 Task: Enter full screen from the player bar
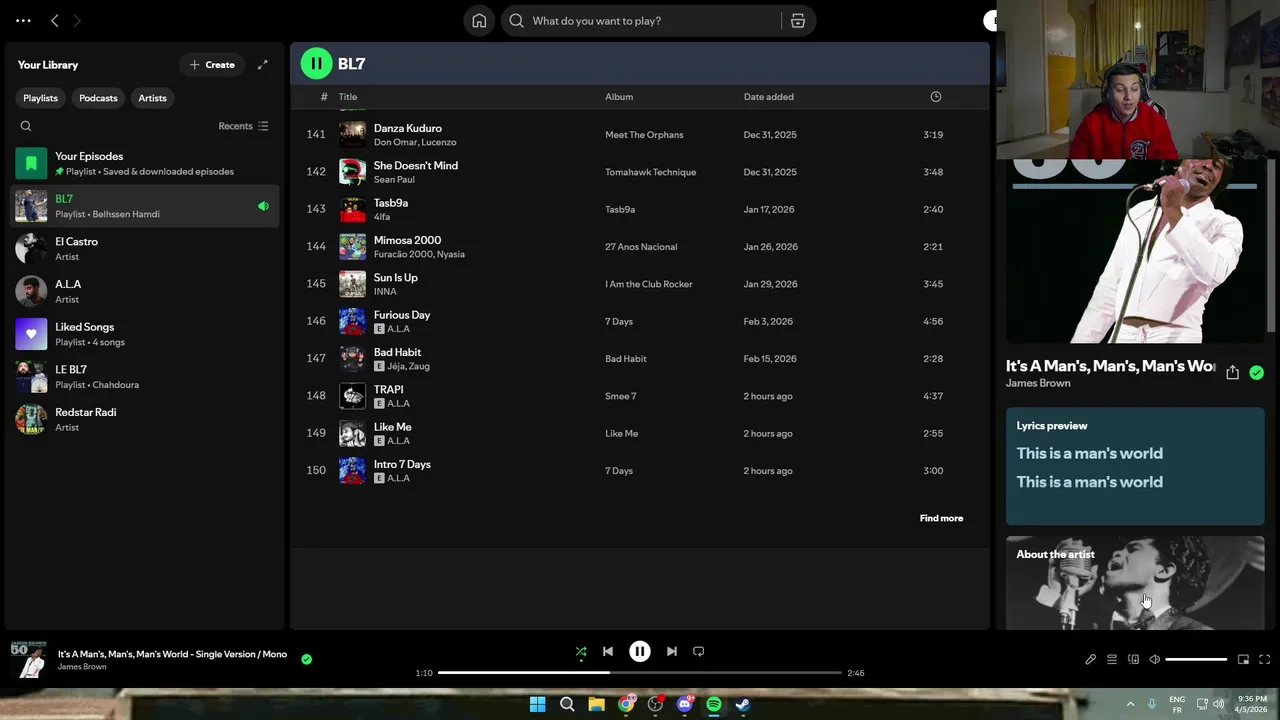point(1264,659)
